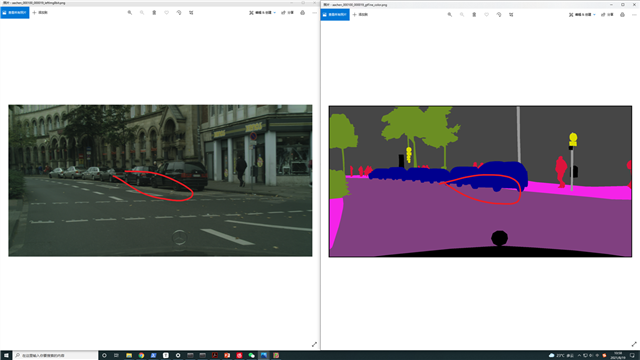This screenshot has height=360, width=640.
Task: Favorite the right segmentation image with the heart
Action: click(487, 15)
